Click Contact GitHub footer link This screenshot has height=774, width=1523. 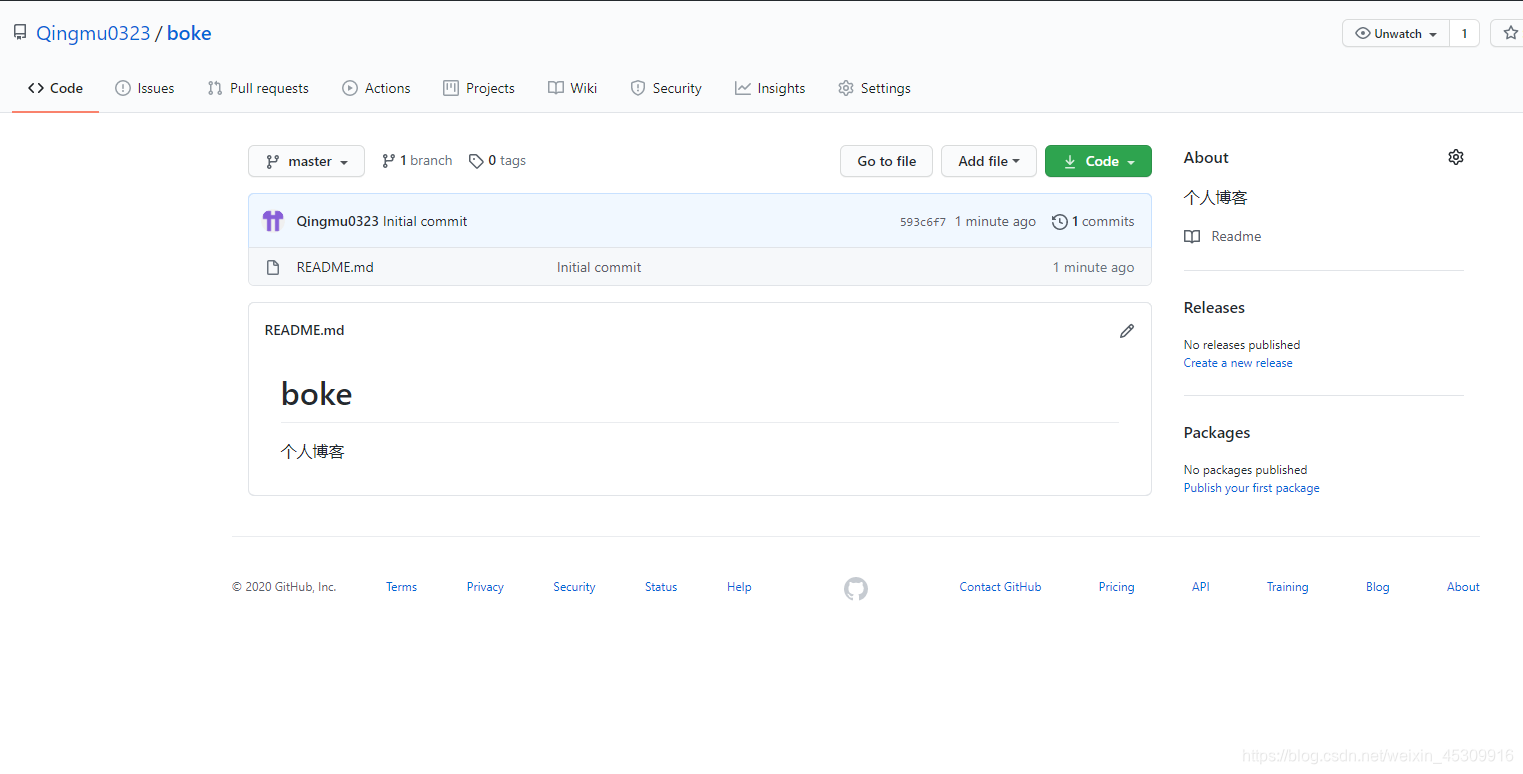click(x=1000, y=587)
